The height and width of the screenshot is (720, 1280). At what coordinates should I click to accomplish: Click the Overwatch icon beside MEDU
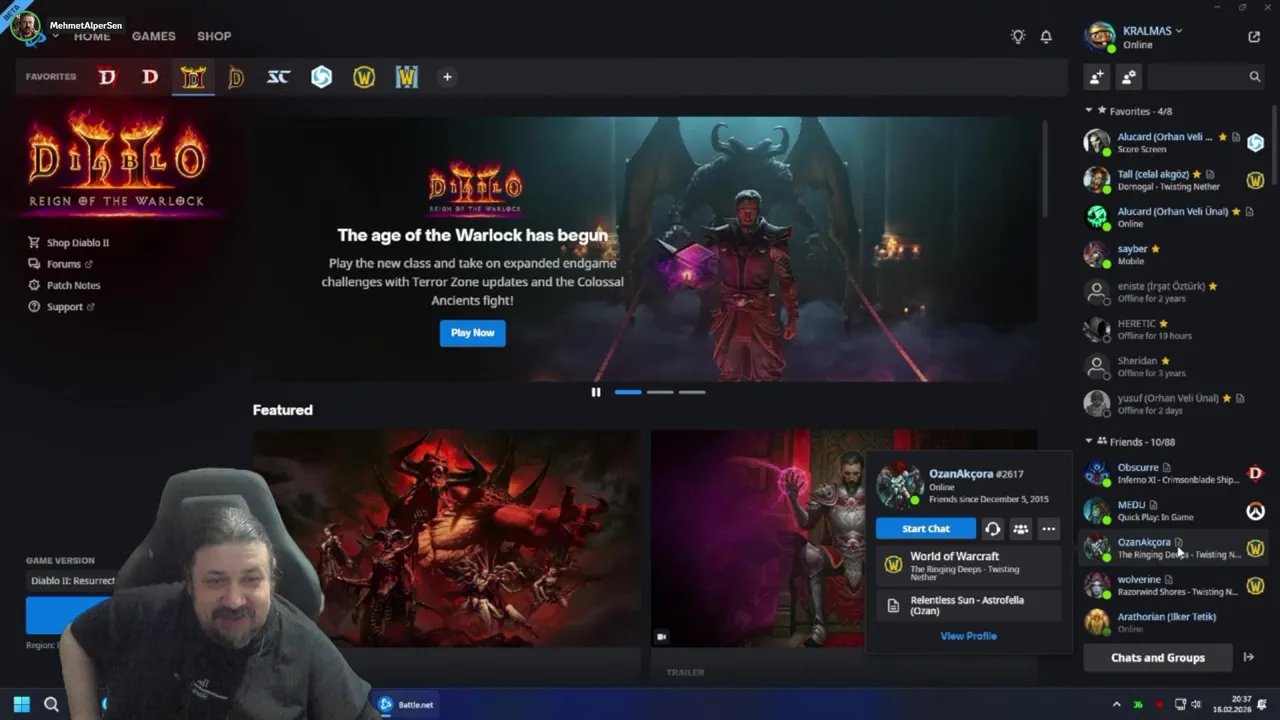[x=1255, y=511]
